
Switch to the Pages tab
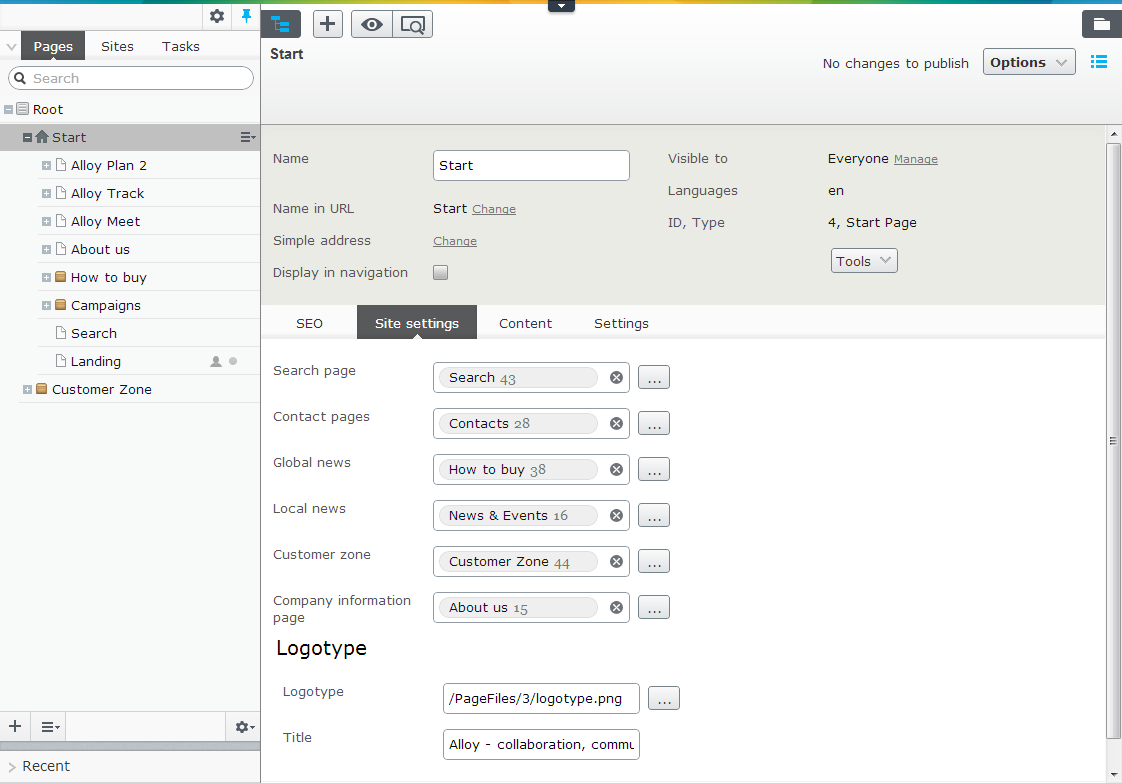(53, 46)
